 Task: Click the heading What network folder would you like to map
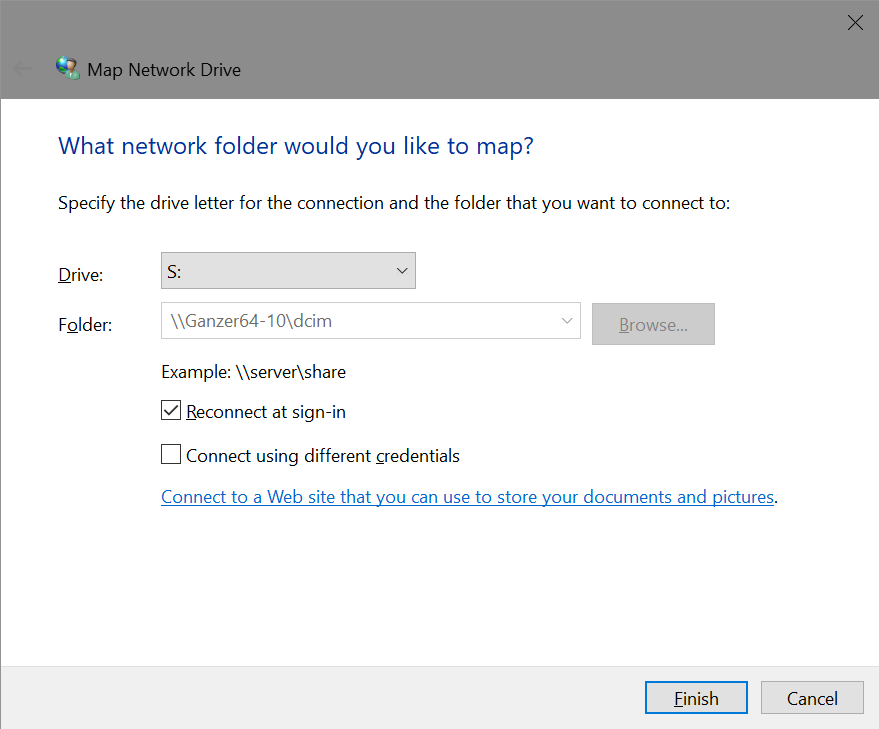point(296,146)
